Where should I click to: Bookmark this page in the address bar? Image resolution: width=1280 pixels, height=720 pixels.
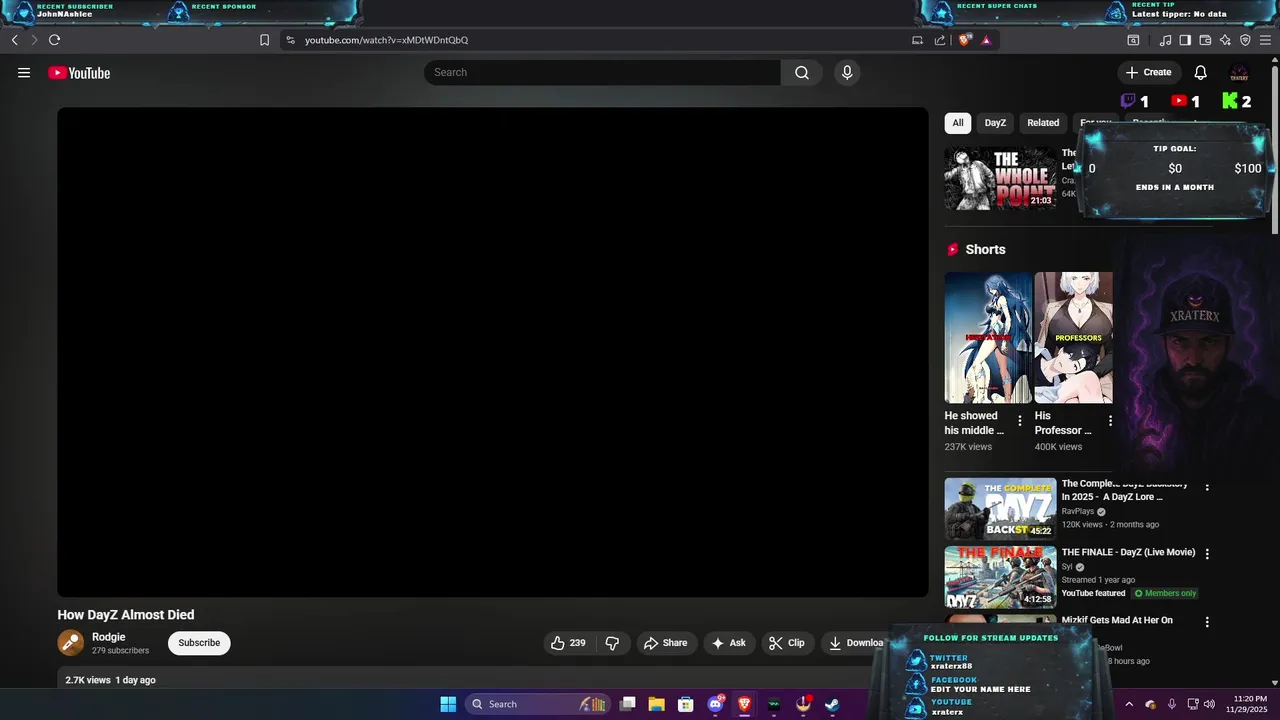coord(264,40)
